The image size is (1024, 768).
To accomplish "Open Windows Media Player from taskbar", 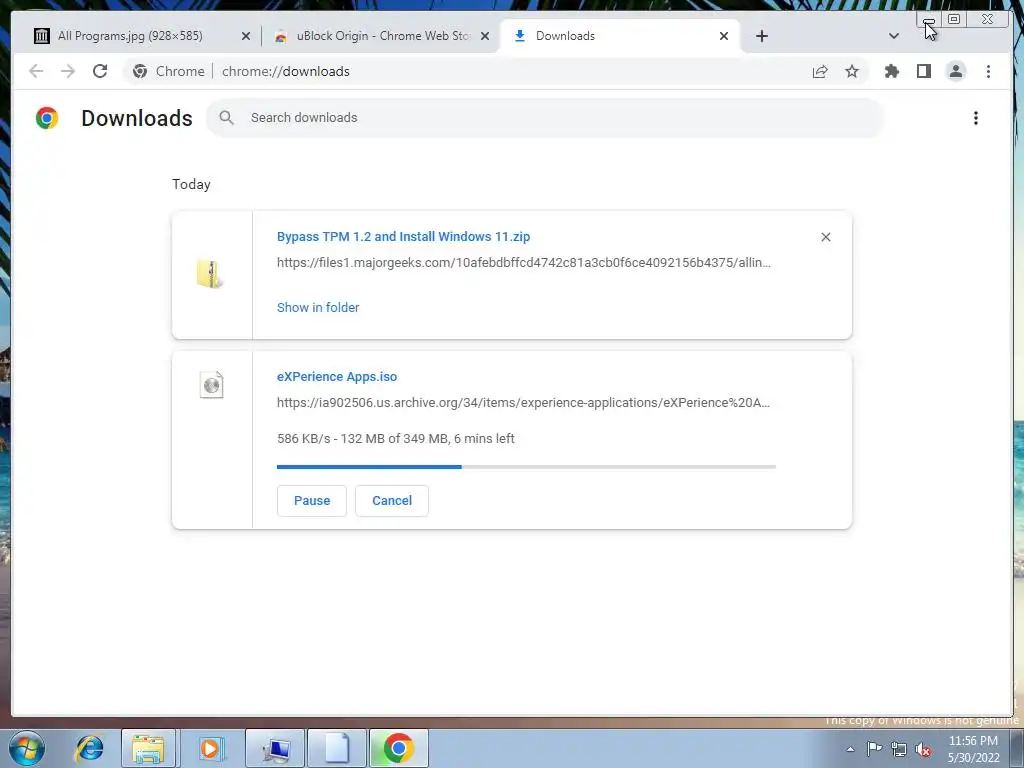I will (212, 748).
